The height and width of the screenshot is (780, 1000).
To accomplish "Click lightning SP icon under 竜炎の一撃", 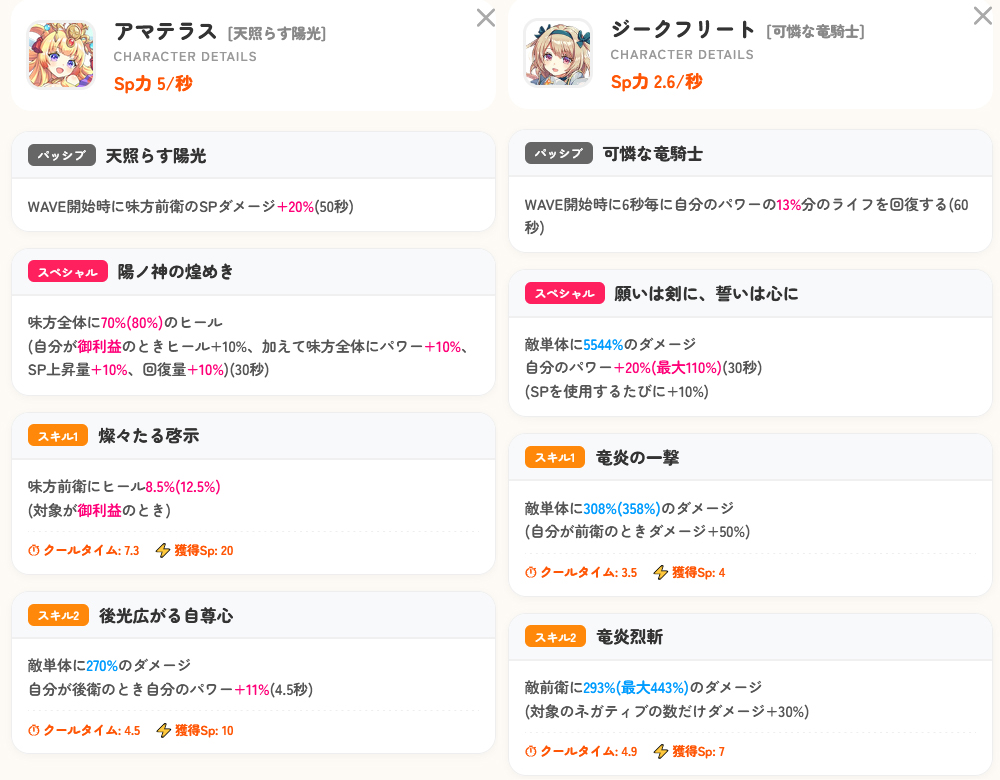I will [x=660, y=572].
